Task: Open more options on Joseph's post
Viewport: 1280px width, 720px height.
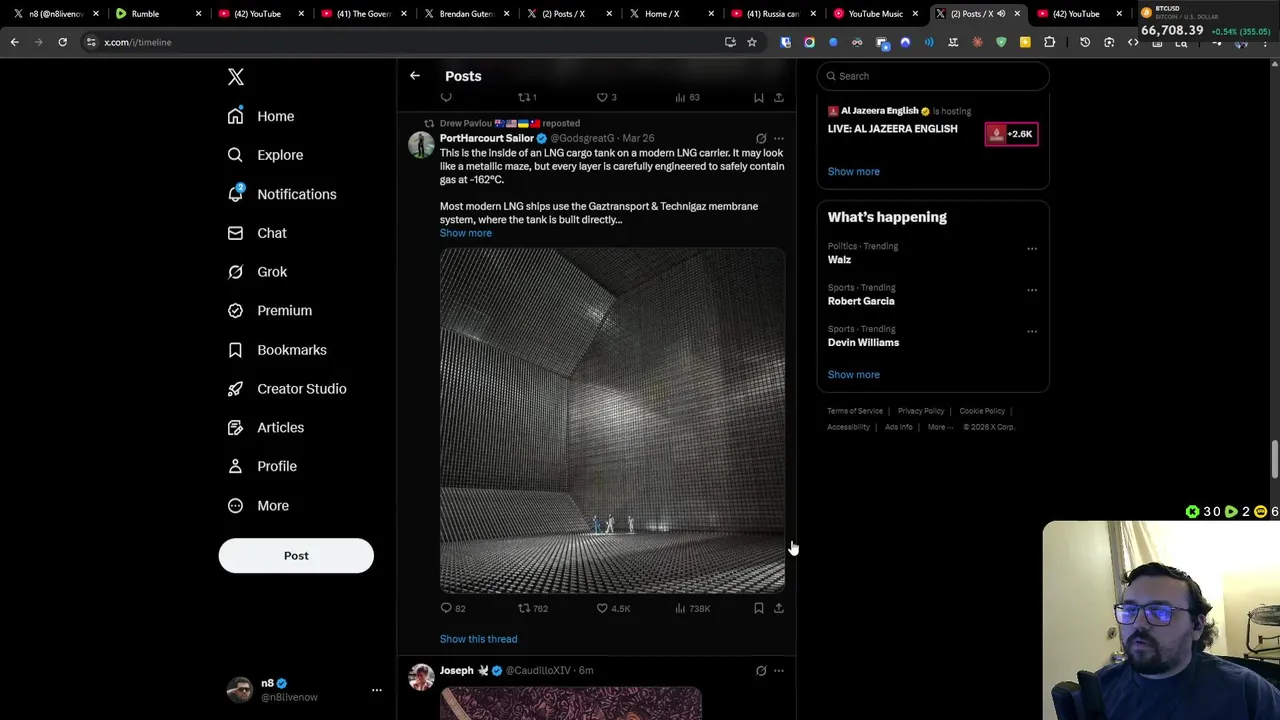Action: pyautogui.click(x=779, y=671)
